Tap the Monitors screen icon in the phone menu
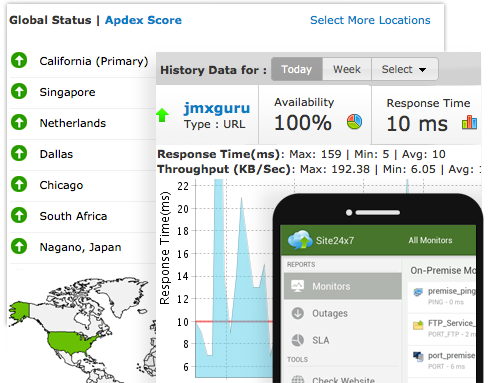The image size is (494, 383). click(297, 286)
